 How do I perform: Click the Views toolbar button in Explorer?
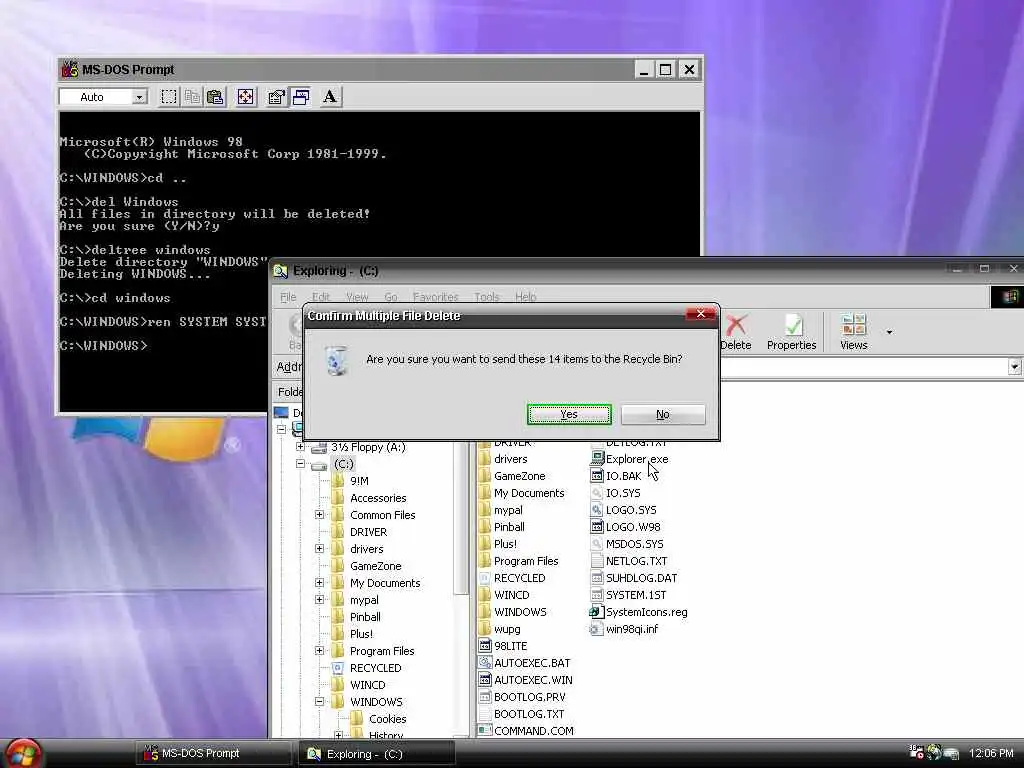point(854,332)
